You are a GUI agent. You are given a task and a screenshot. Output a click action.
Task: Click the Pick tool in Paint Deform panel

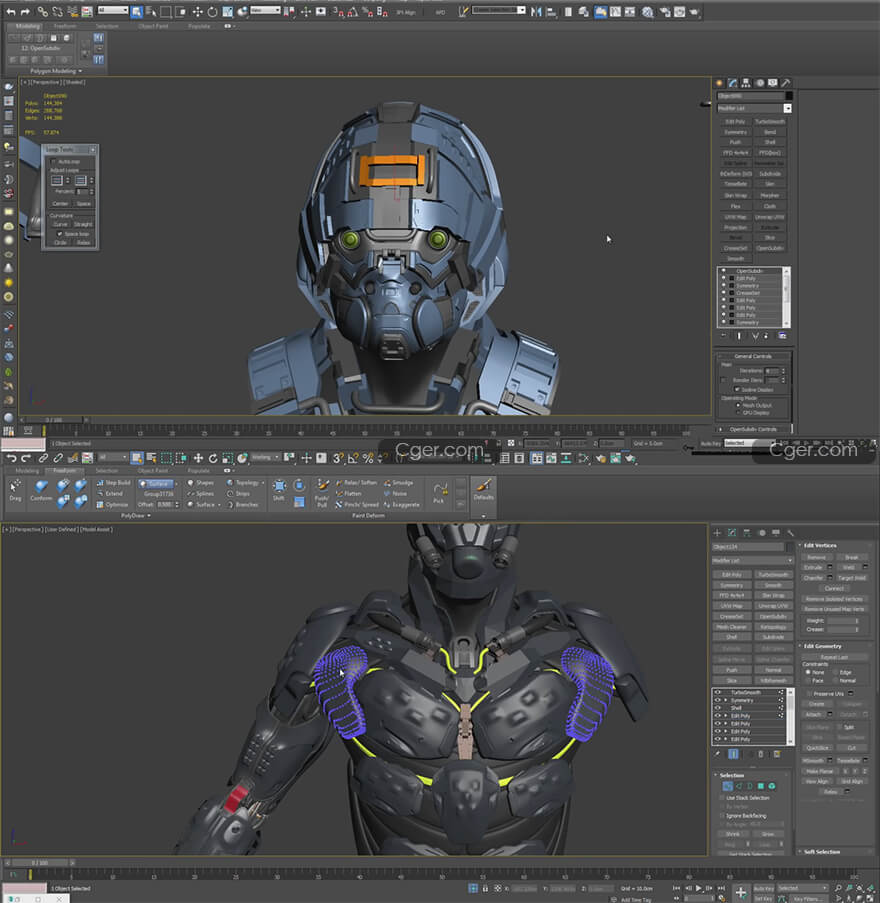coord(440,493)
